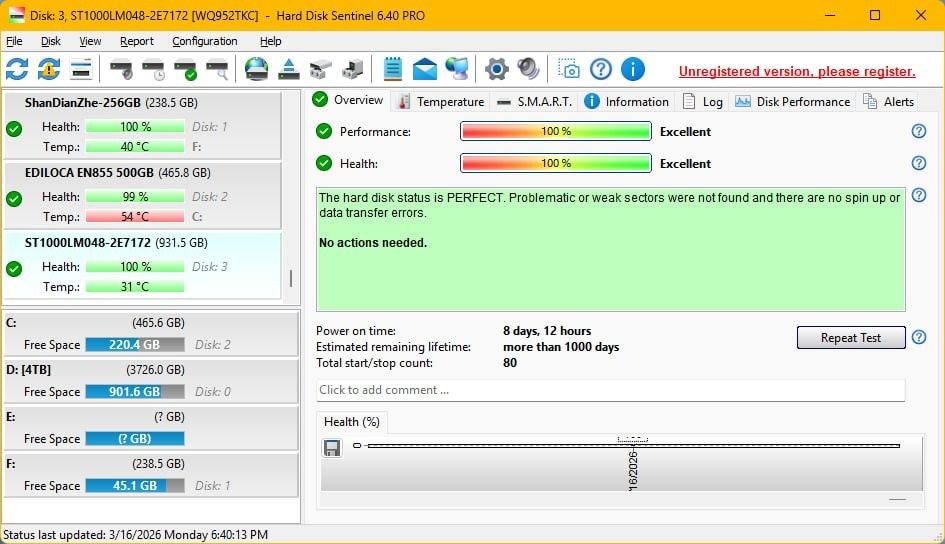This screenshot has height=544, width=945.
Task: Select the Overview tab
Action: 348,100
